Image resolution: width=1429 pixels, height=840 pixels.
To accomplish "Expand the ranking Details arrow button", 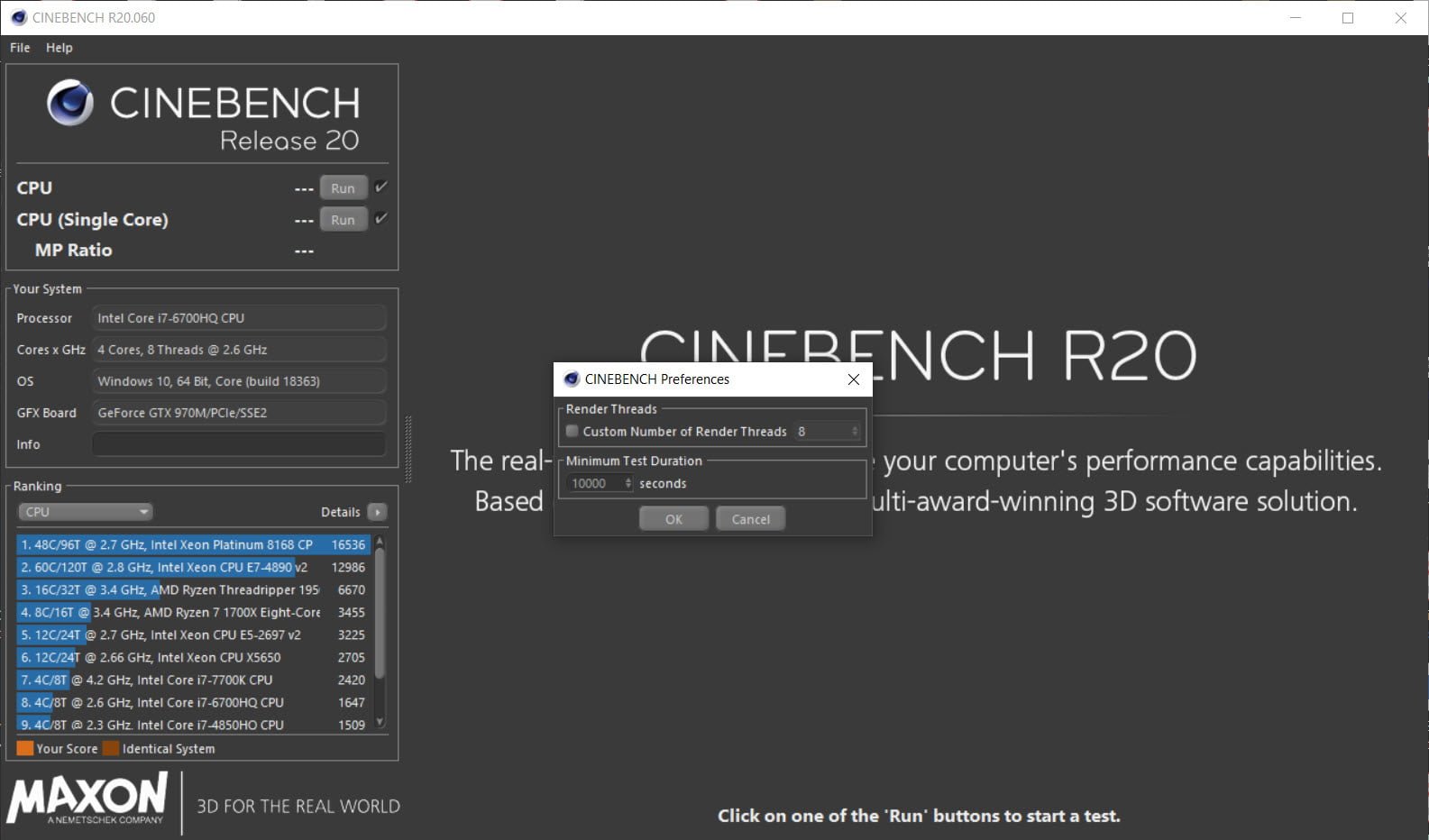I will 378,512.
